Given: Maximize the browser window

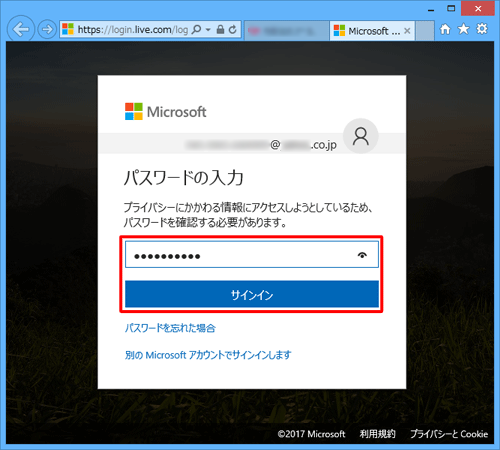Looking at the screenshot, I should click(x=451, y=8).
